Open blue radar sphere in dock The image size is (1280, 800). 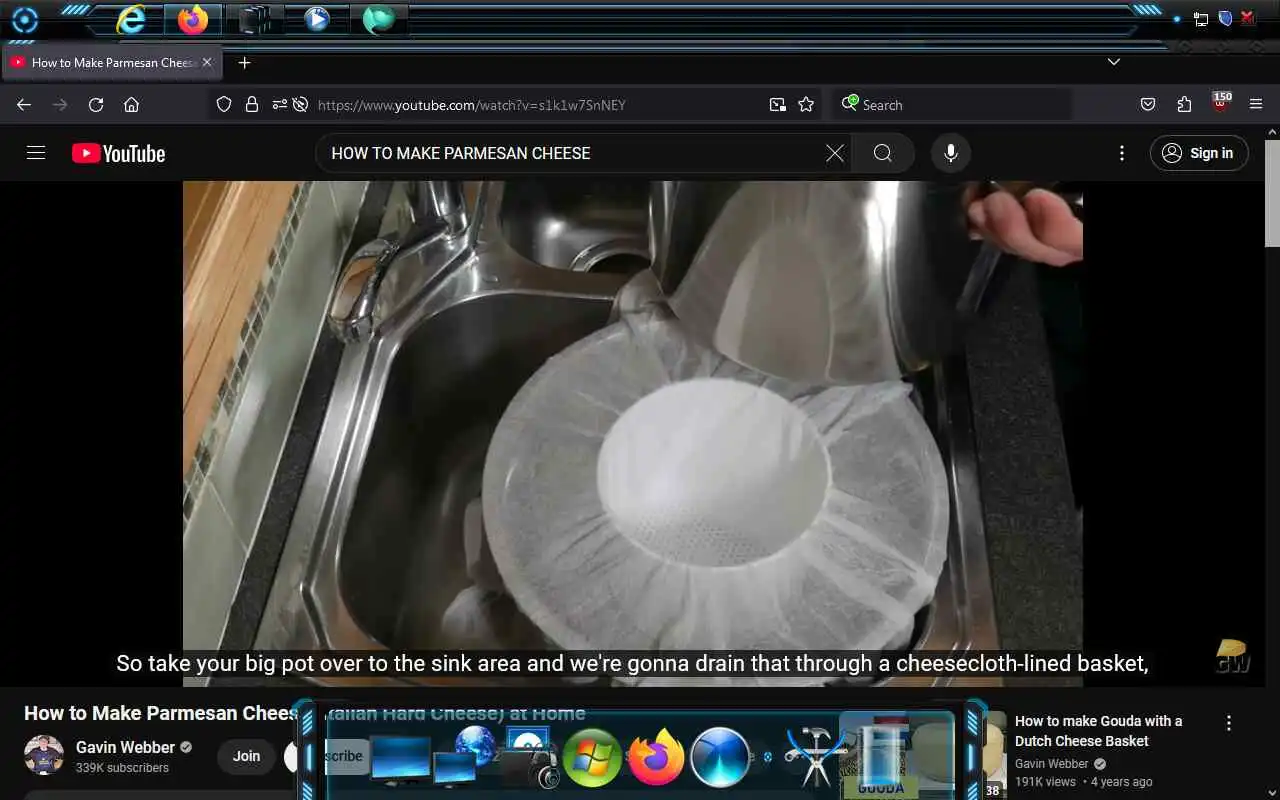click(x=720, y=757)
